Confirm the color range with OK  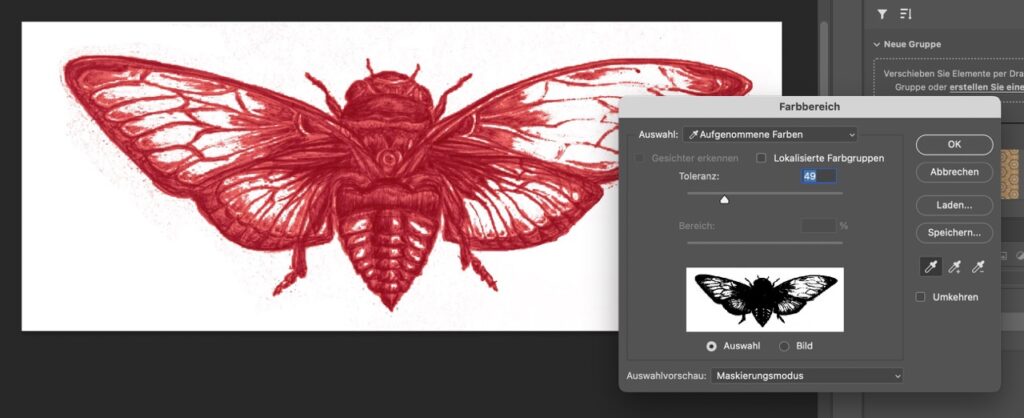954,145
